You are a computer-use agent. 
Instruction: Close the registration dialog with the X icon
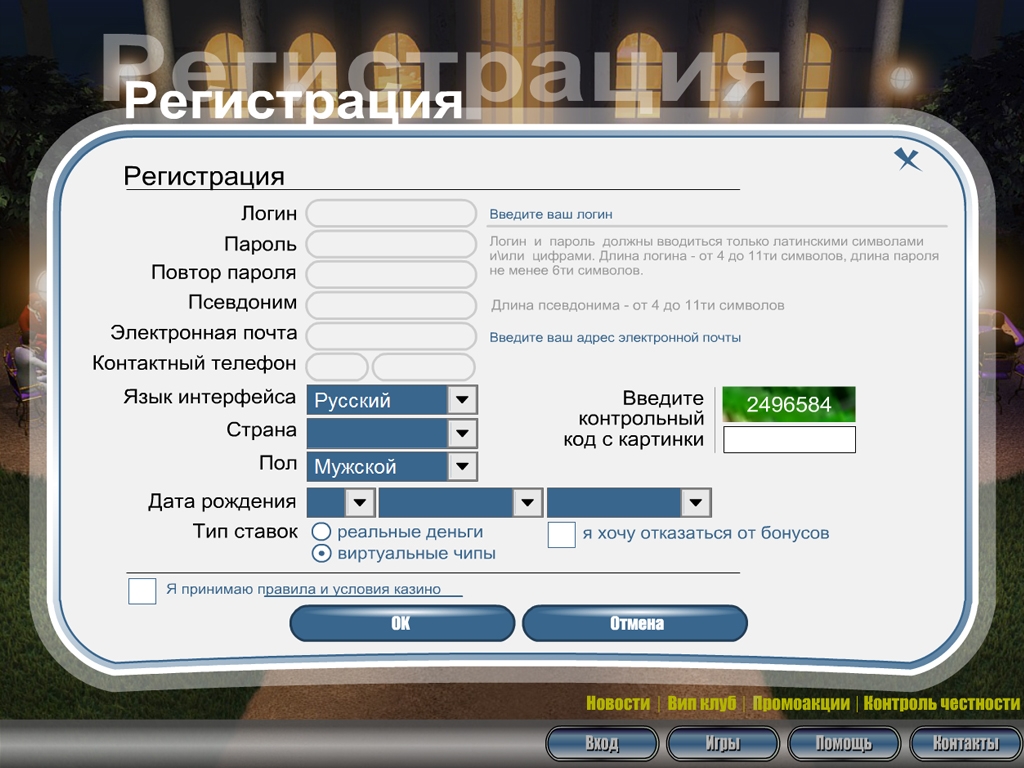coord(908,158)
